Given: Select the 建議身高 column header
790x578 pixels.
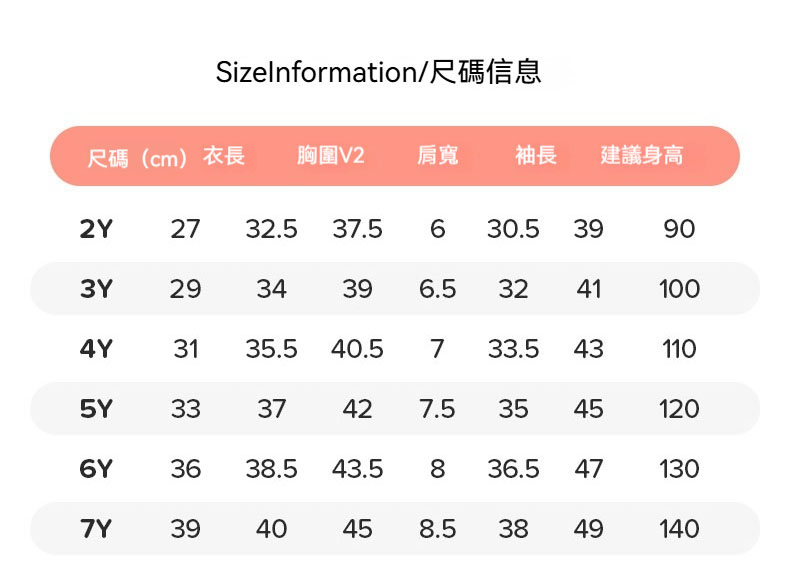Looking at the screenshot, I should click(x=642, y=156).
